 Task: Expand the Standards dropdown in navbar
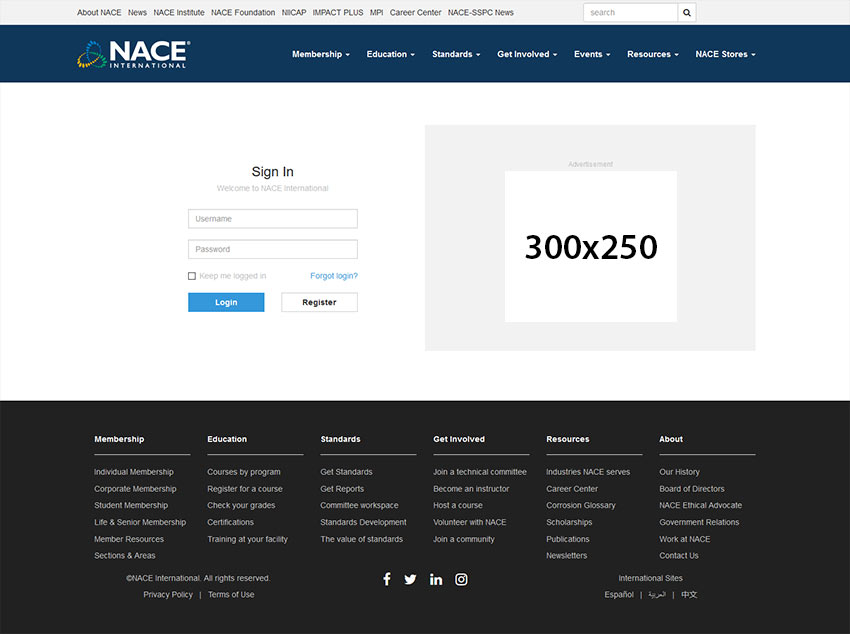tap(456, 54)
